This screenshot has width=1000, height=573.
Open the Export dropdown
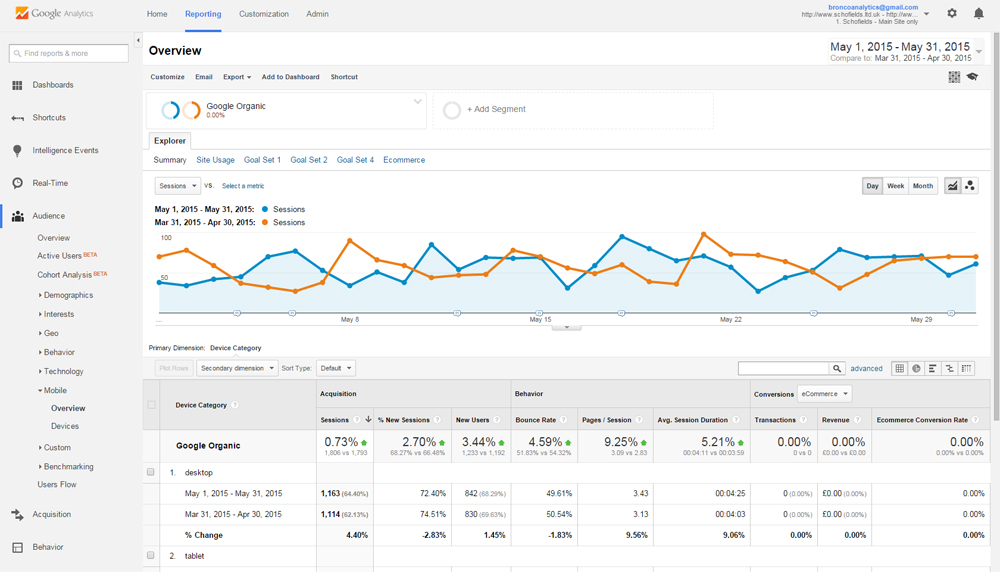[237, 77]
